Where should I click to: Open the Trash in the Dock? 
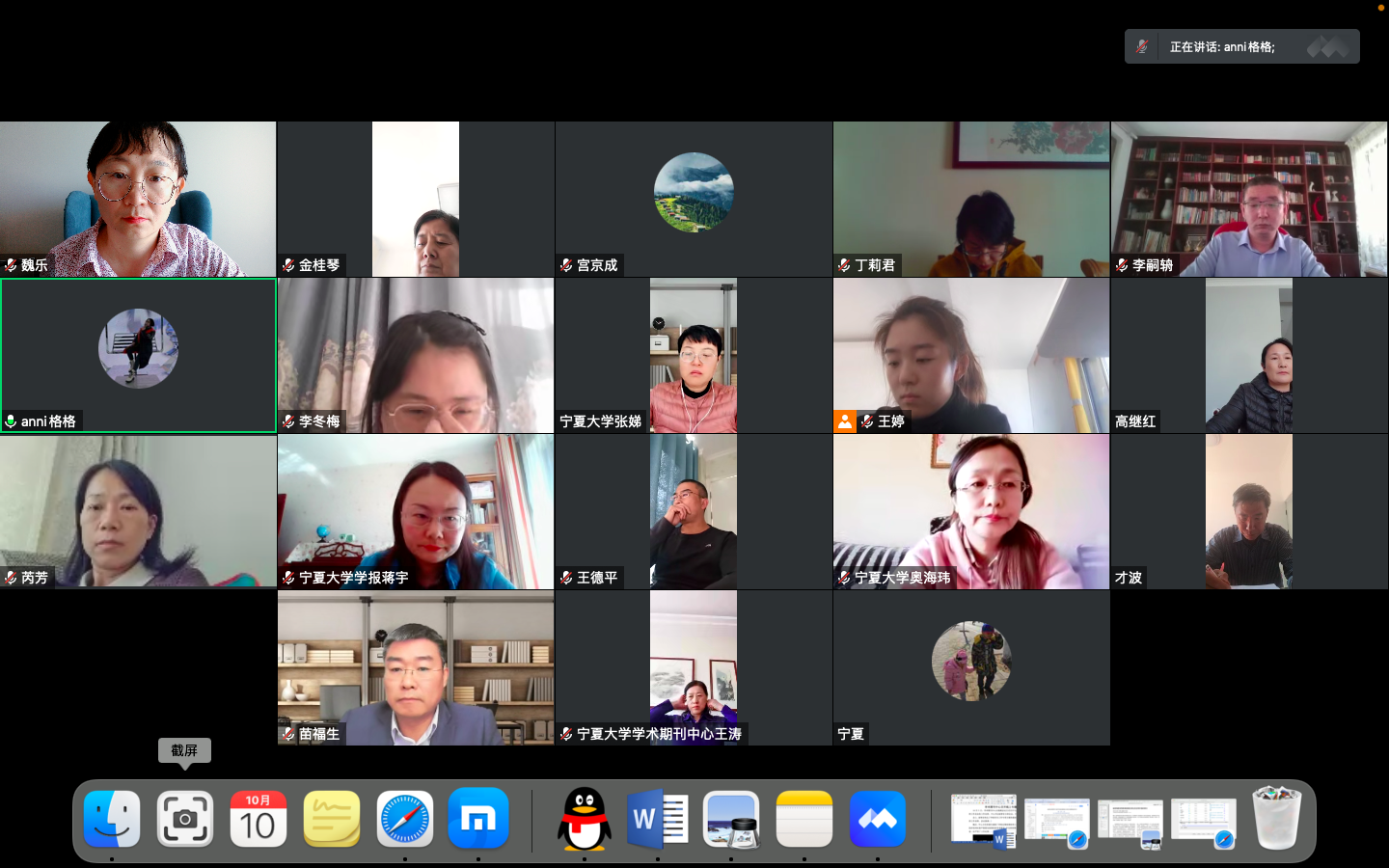click(1276, 818)
